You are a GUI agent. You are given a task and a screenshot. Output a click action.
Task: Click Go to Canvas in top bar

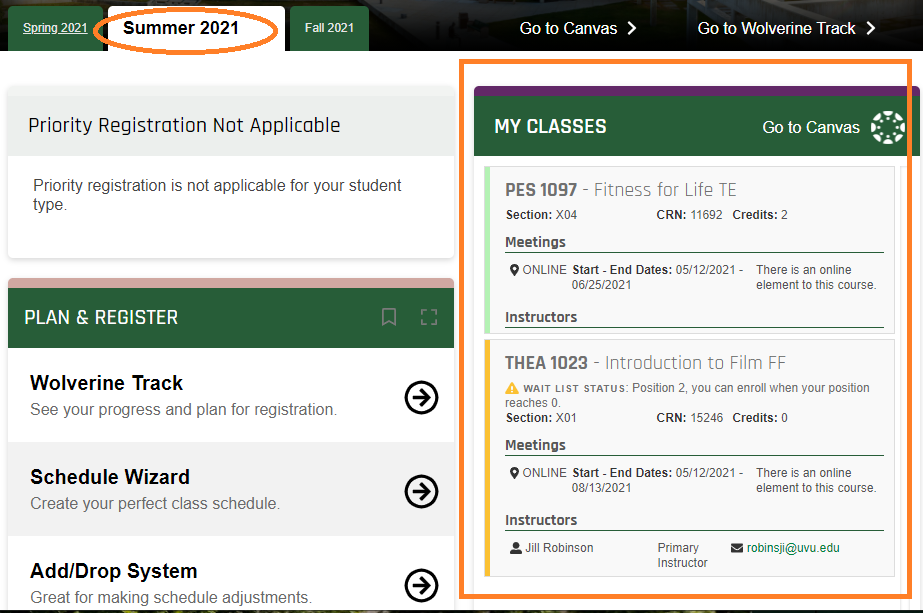[x=577, y=28]
